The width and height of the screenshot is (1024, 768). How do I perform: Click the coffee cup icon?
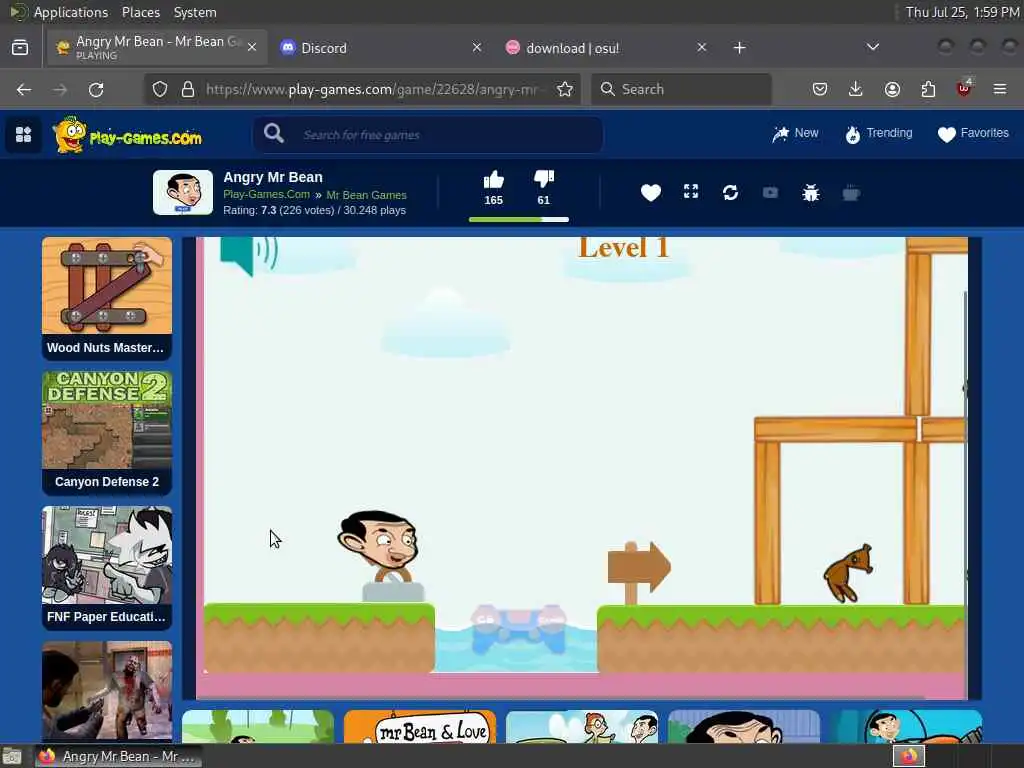(x=851, y=193)
